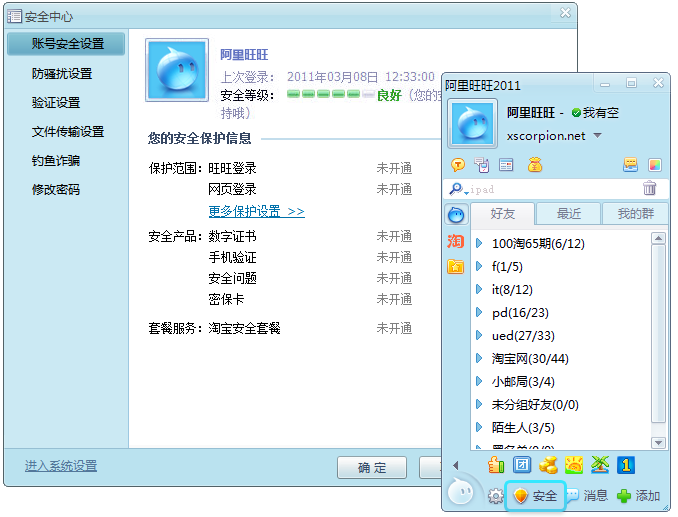Open the sun weather app icon
The height and width of the screenshot is (517, 678).
(574, 465)
